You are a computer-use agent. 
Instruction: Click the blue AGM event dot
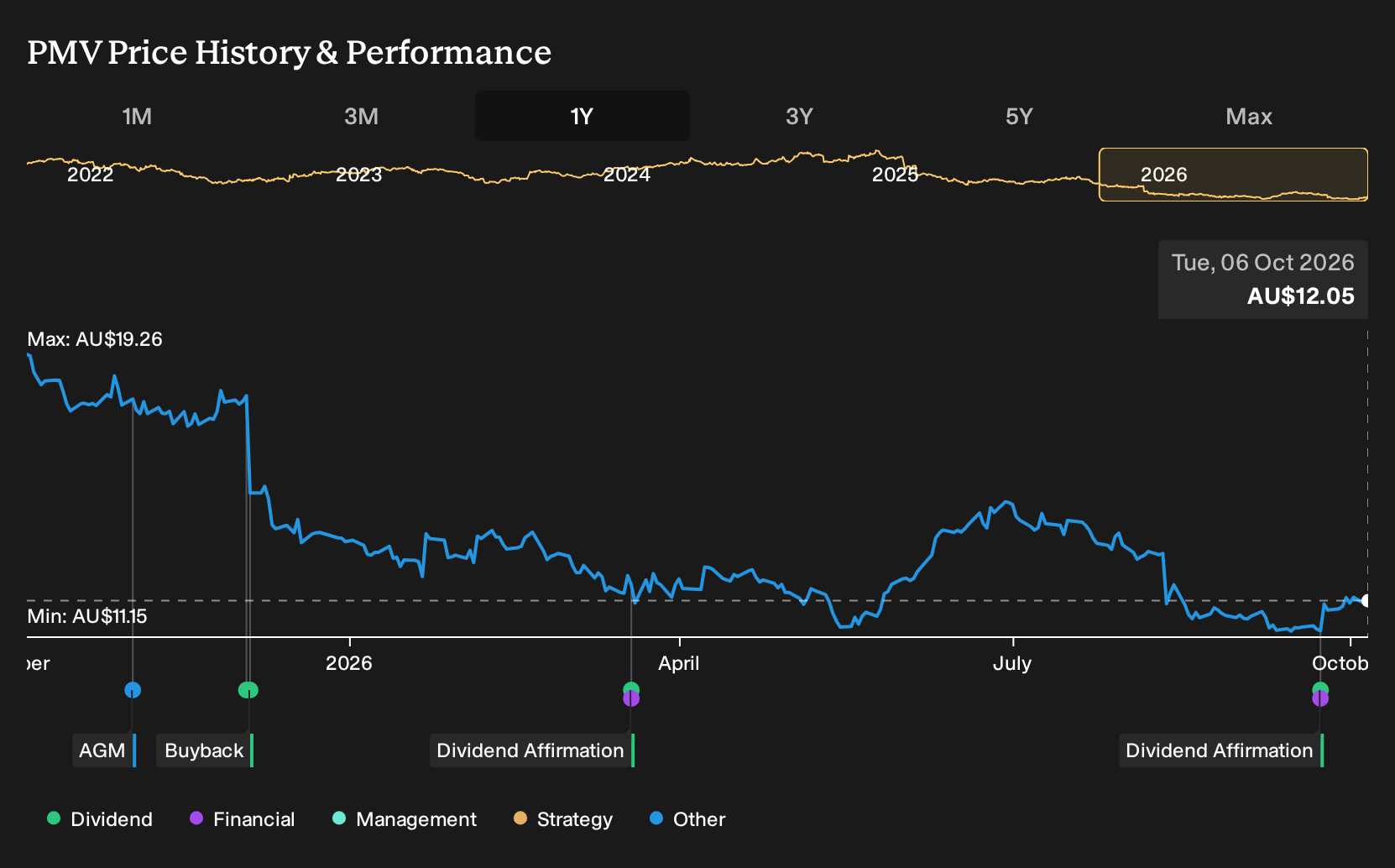(x=133, y=690)
